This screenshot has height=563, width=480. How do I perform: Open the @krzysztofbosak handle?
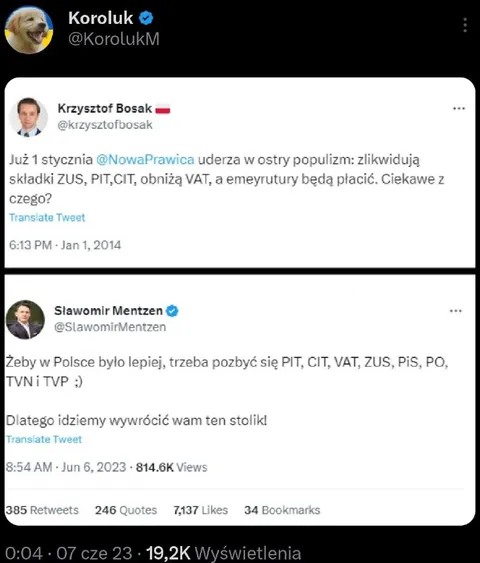(x=105, y=125)
